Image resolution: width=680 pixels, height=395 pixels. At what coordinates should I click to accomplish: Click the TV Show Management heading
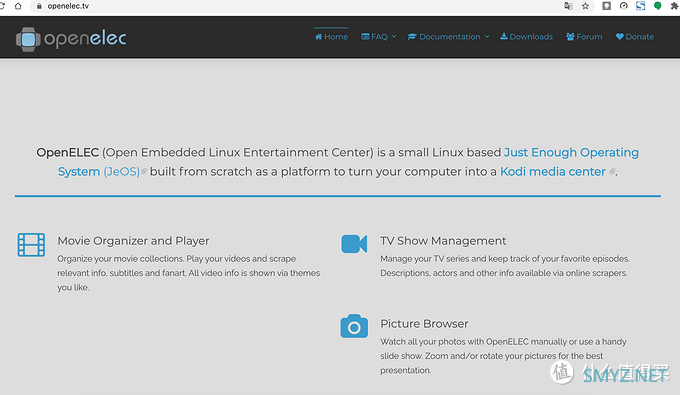tap(443, 241)
